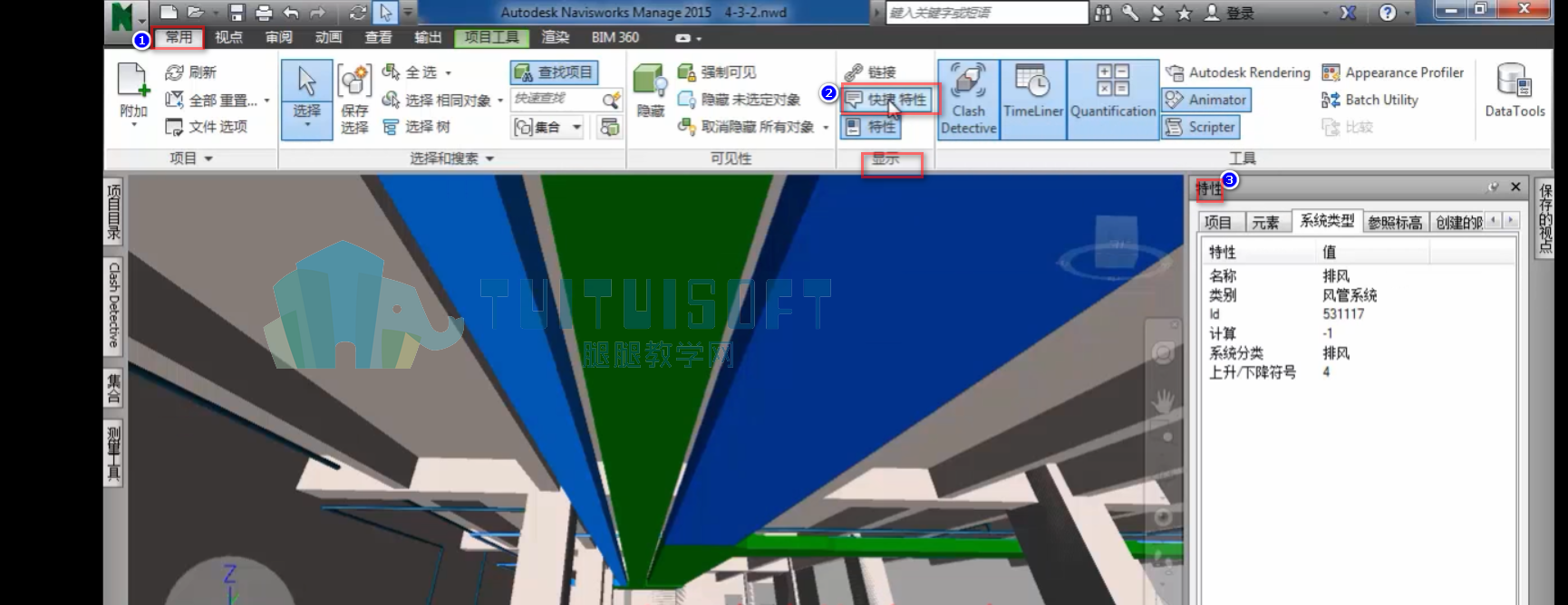Expand the 选择和搜索 panel group

(x=451, y=158)
